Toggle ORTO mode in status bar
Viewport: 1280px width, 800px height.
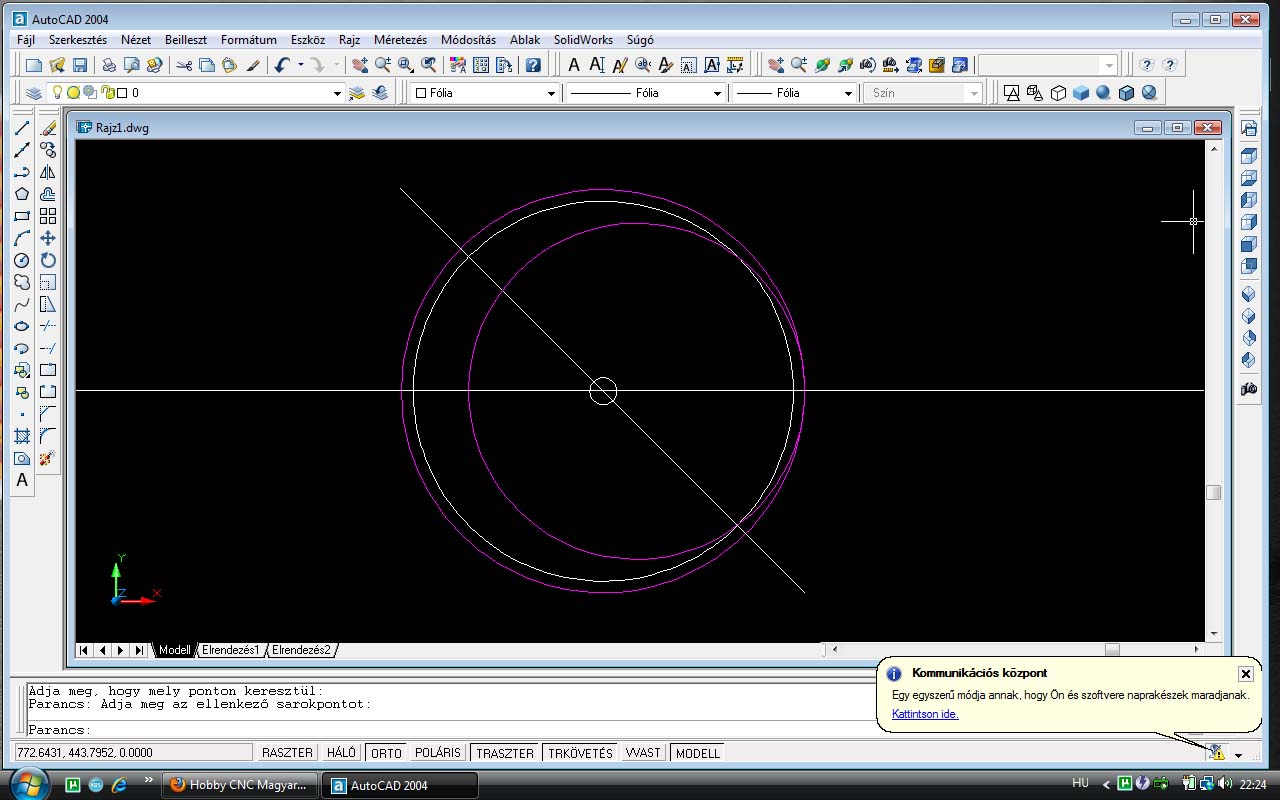[x=387, y=753]
